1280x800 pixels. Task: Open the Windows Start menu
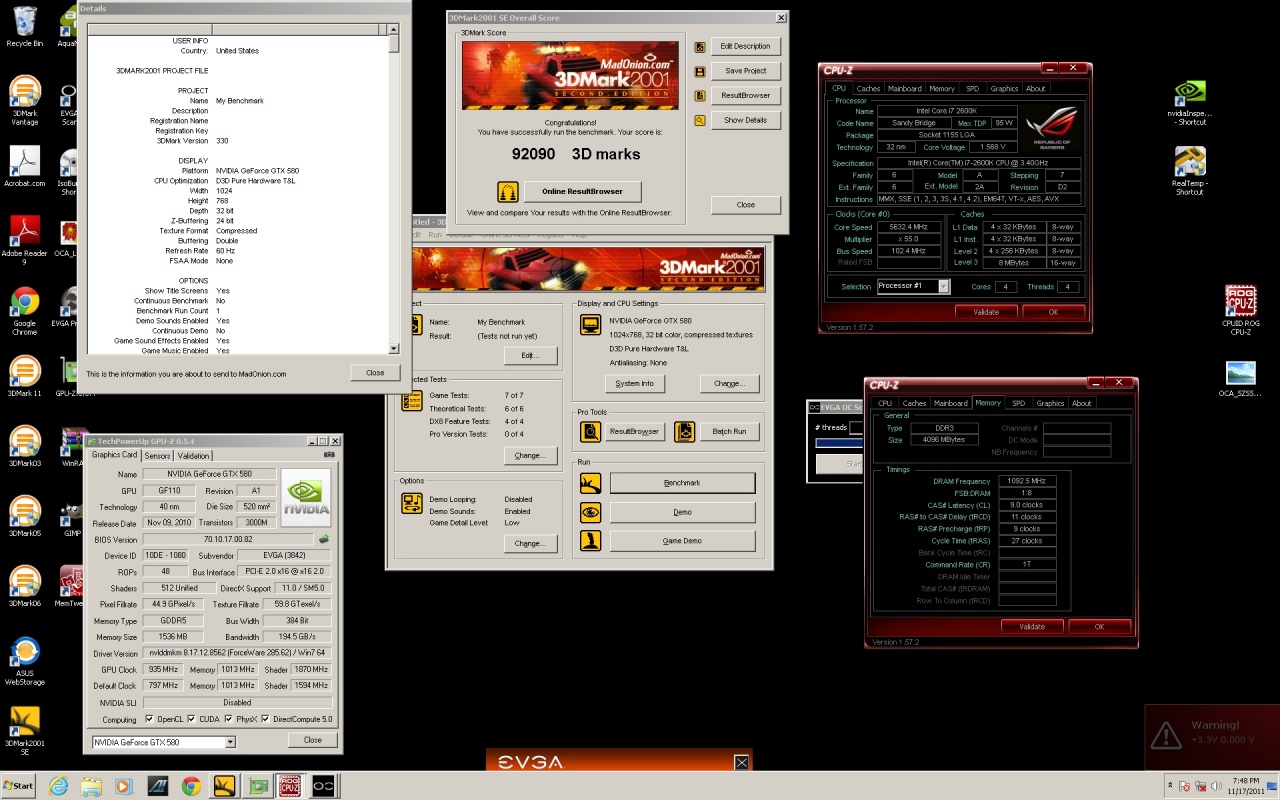pyautogui.click(x=18, y=786)
